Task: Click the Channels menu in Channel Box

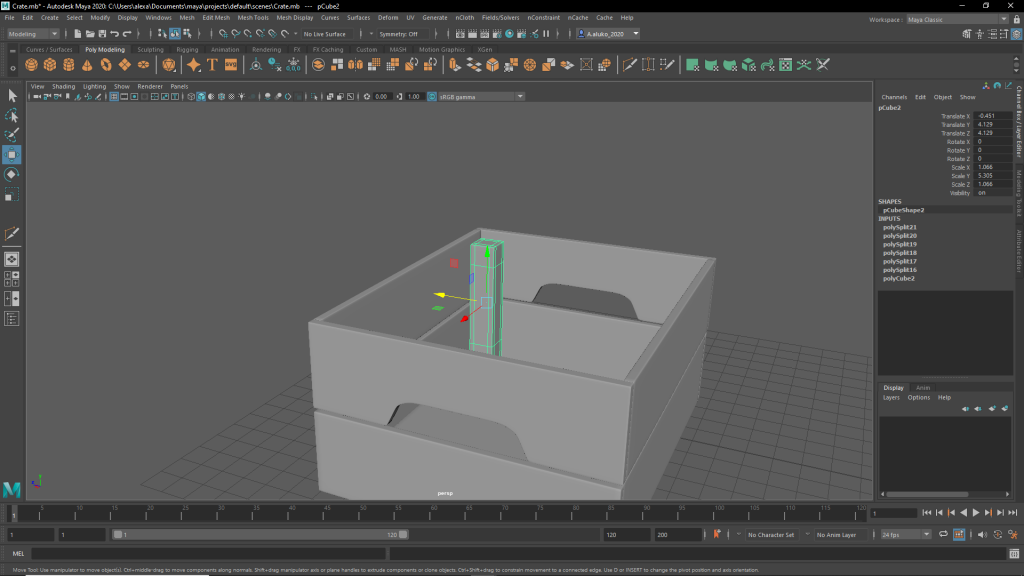Action: click(894, 97)
